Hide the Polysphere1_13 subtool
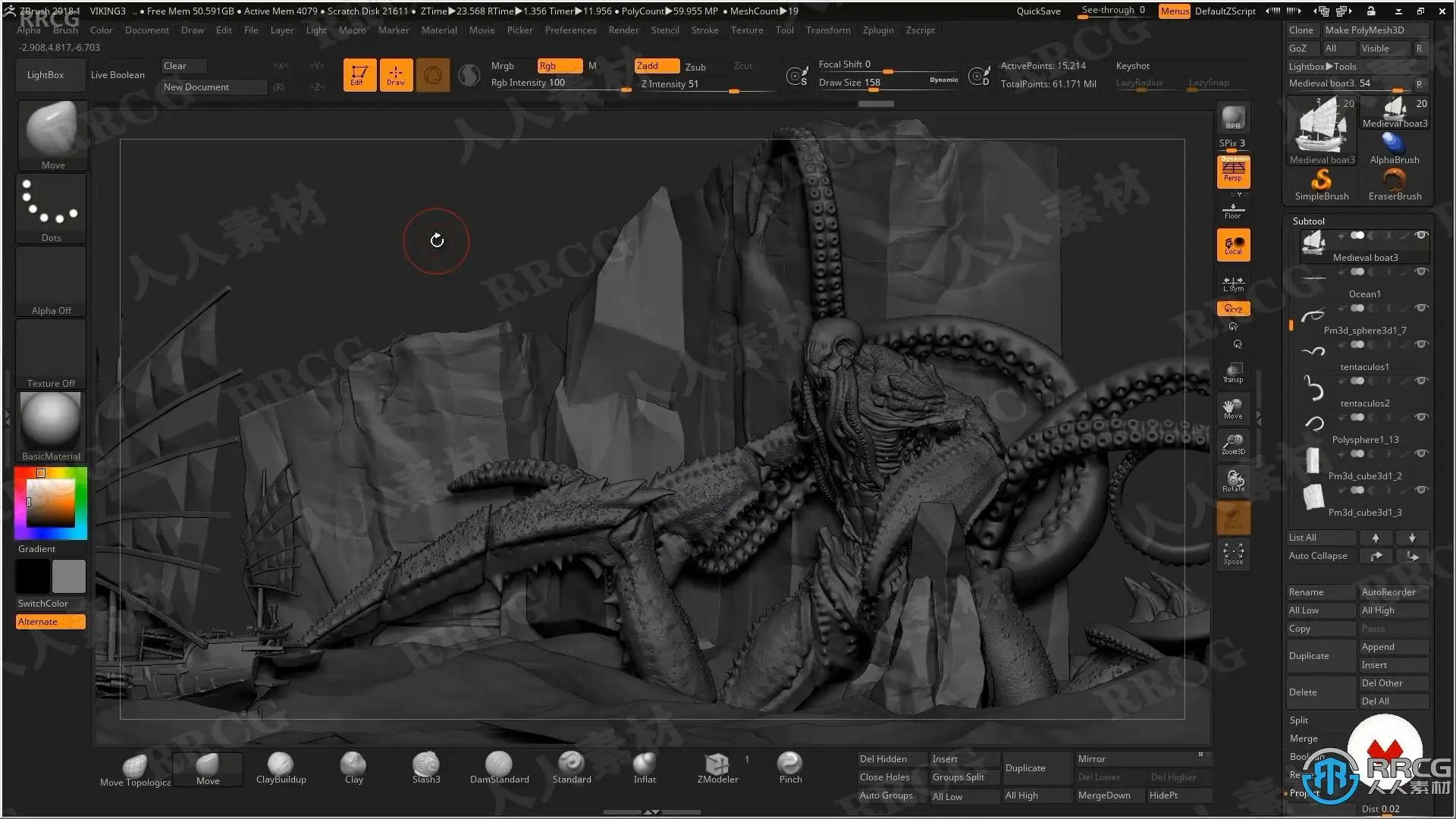The height and width of the screenshot is (819, 1456). pos(1422,417)
